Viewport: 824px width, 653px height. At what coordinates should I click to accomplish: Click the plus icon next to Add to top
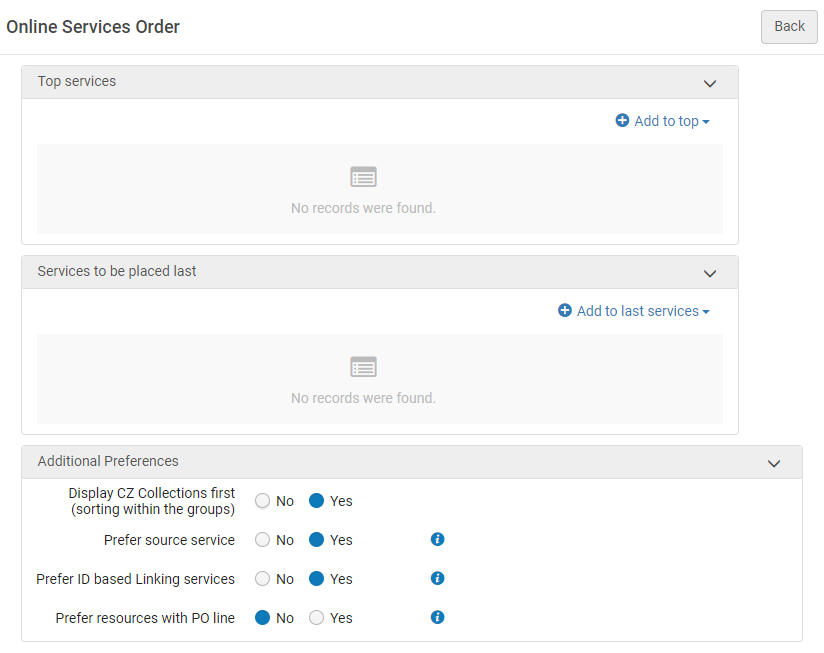click(622, 121)
